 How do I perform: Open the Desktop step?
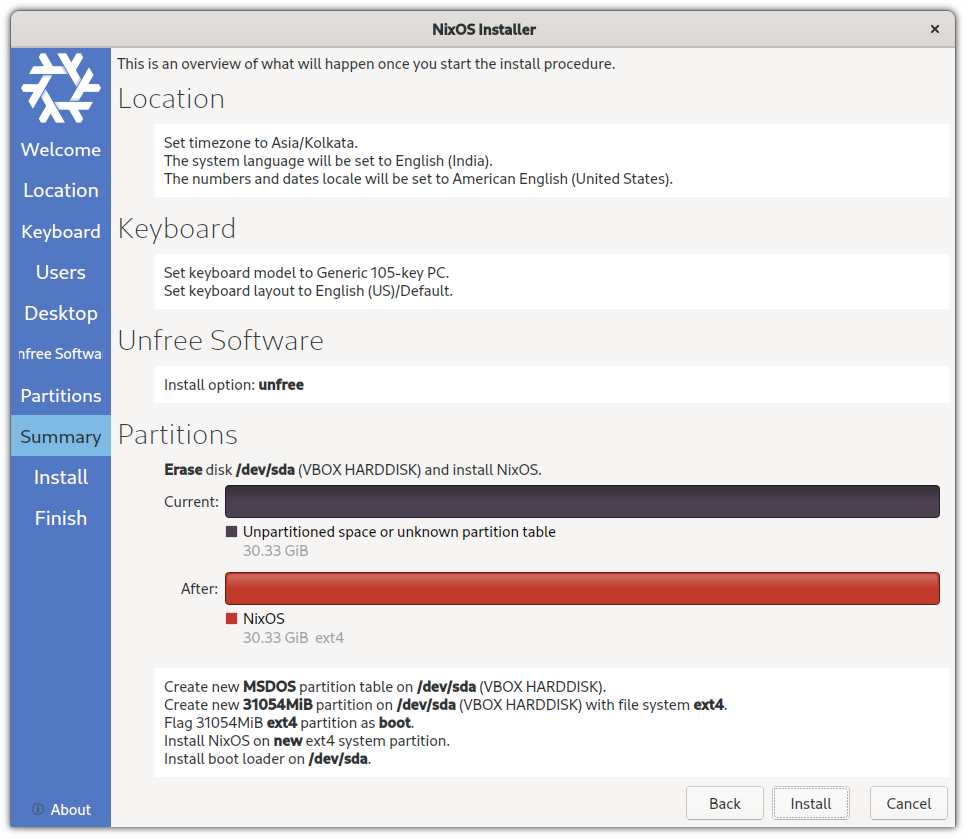pos(61,313)
